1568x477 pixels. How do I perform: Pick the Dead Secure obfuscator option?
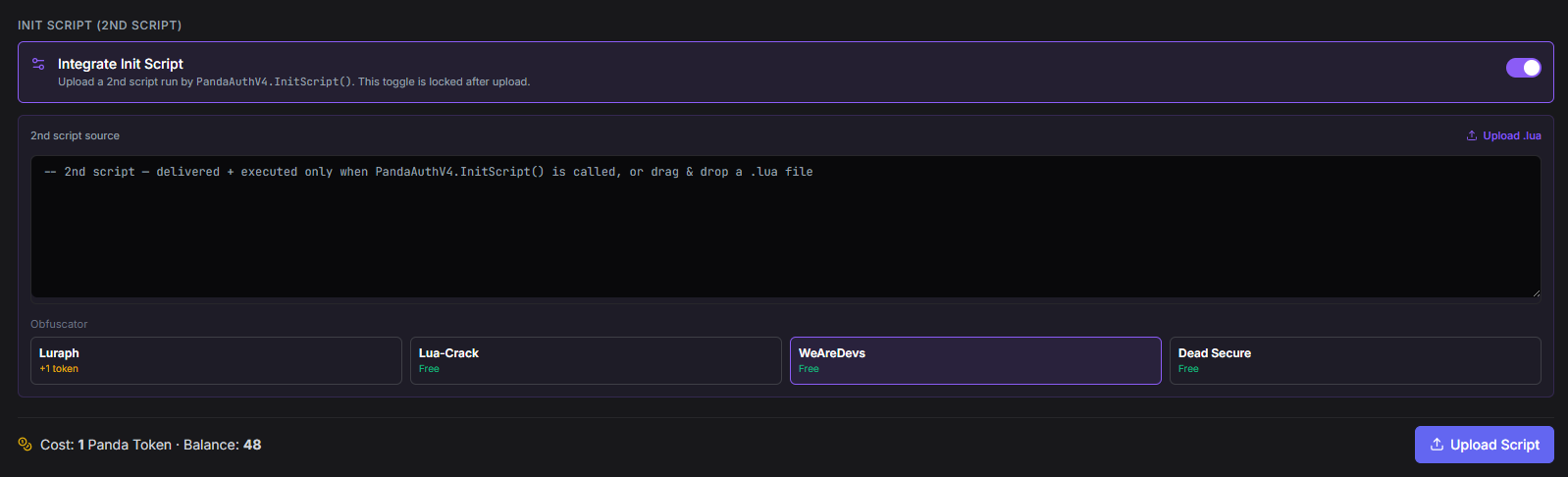click(1355, 360)
